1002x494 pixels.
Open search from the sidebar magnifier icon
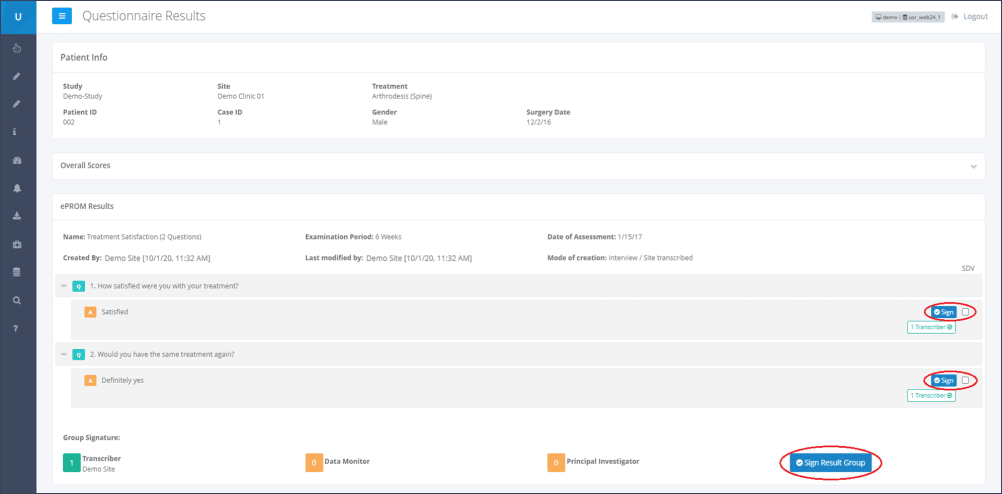click(17, 300)
